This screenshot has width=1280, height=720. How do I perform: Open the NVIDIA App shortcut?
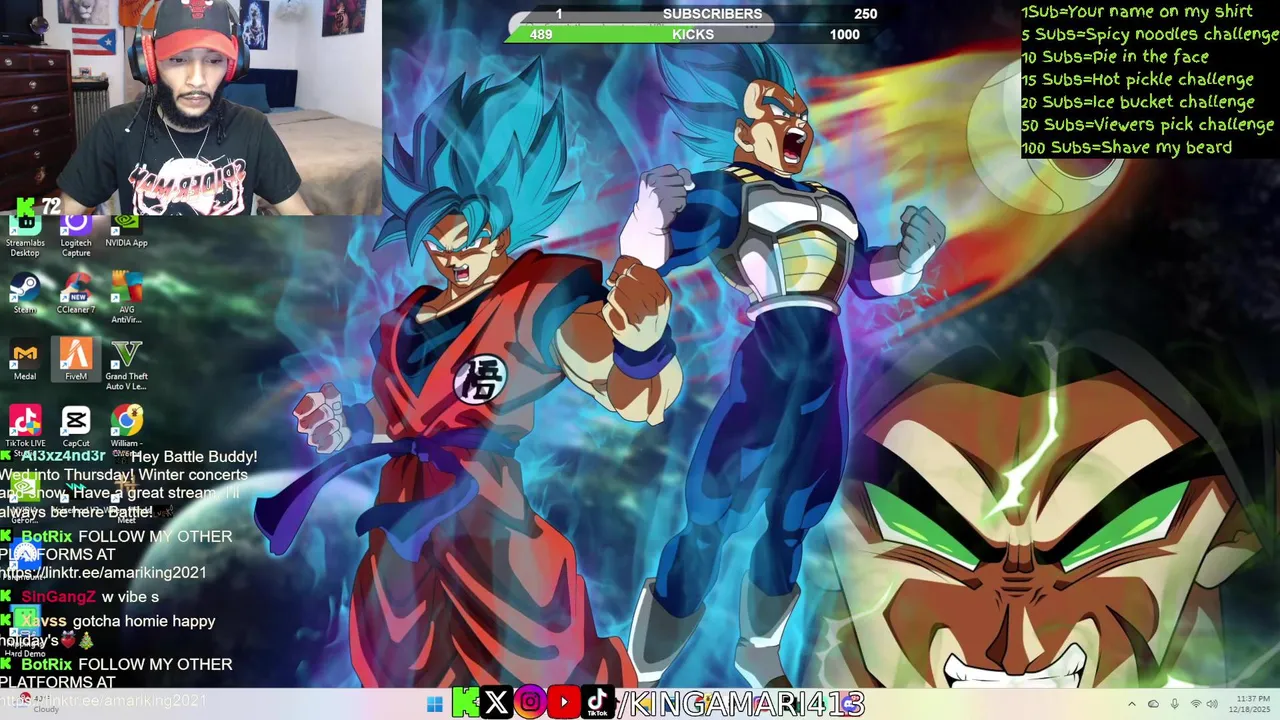pyautogui.click(x=126, y=232)
